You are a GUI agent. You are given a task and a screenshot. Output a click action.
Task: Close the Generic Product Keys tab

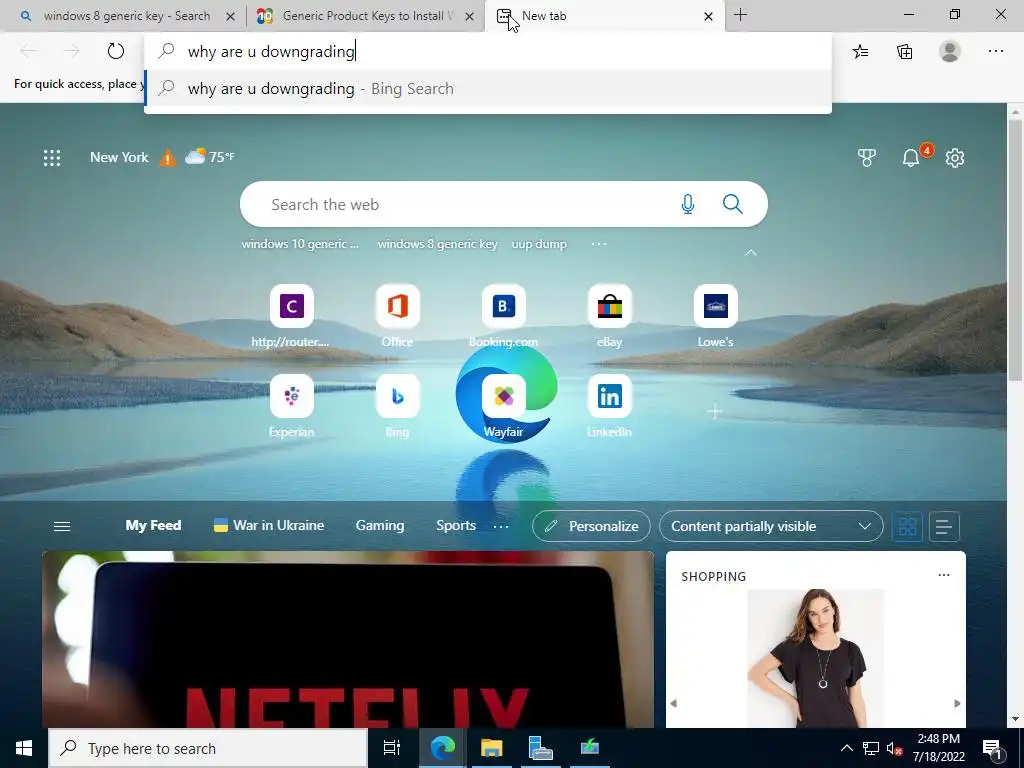tap(469, 16)
